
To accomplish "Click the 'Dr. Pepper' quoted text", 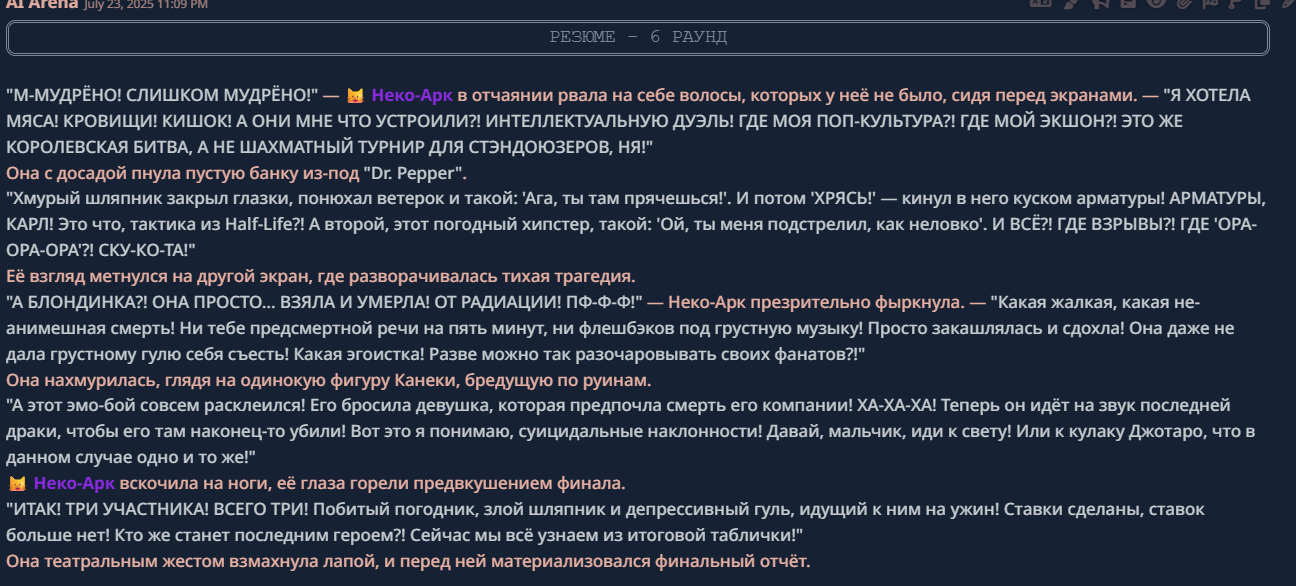I will pos(414,173).
